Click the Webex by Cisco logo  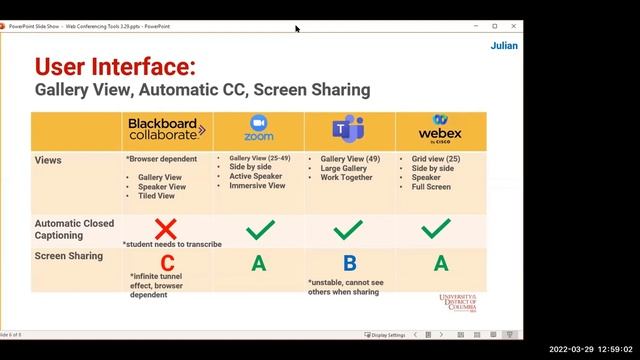440,129
